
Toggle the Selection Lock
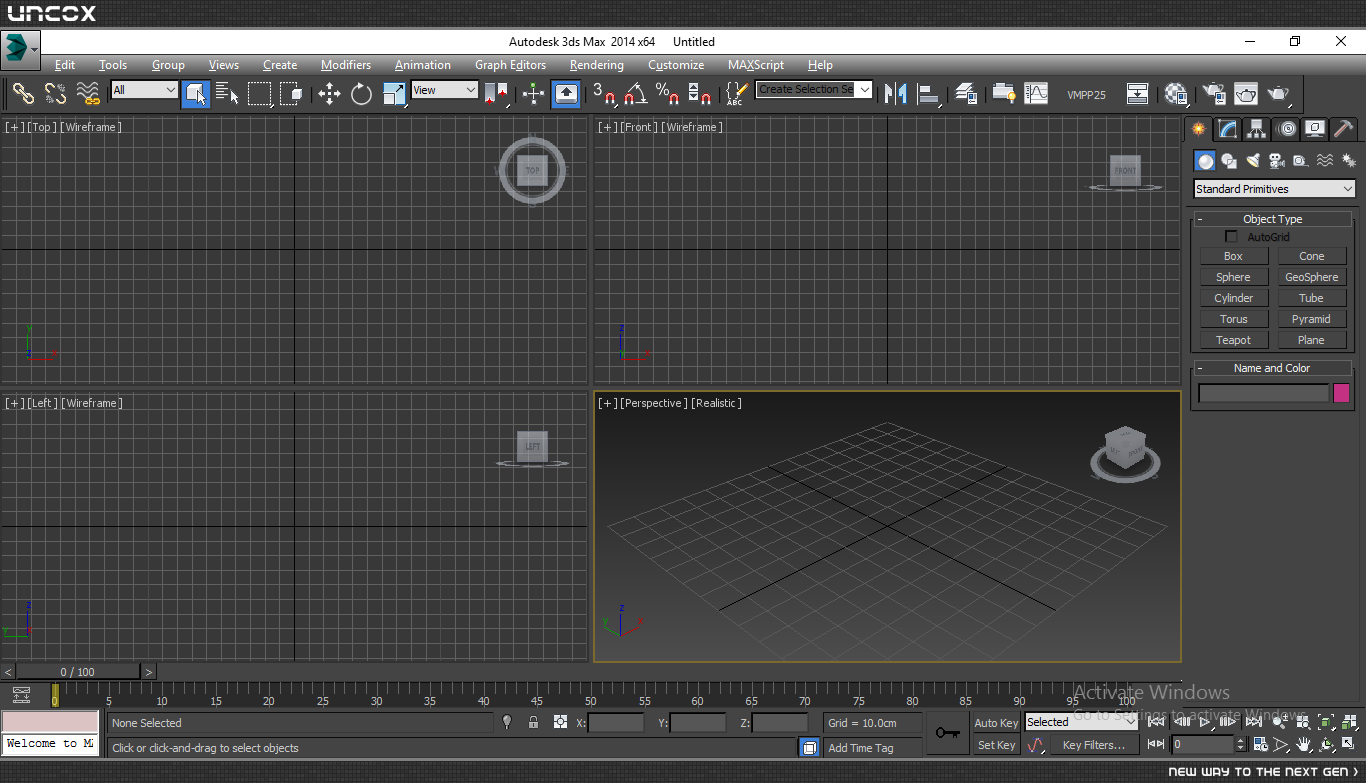click(534, 722)
